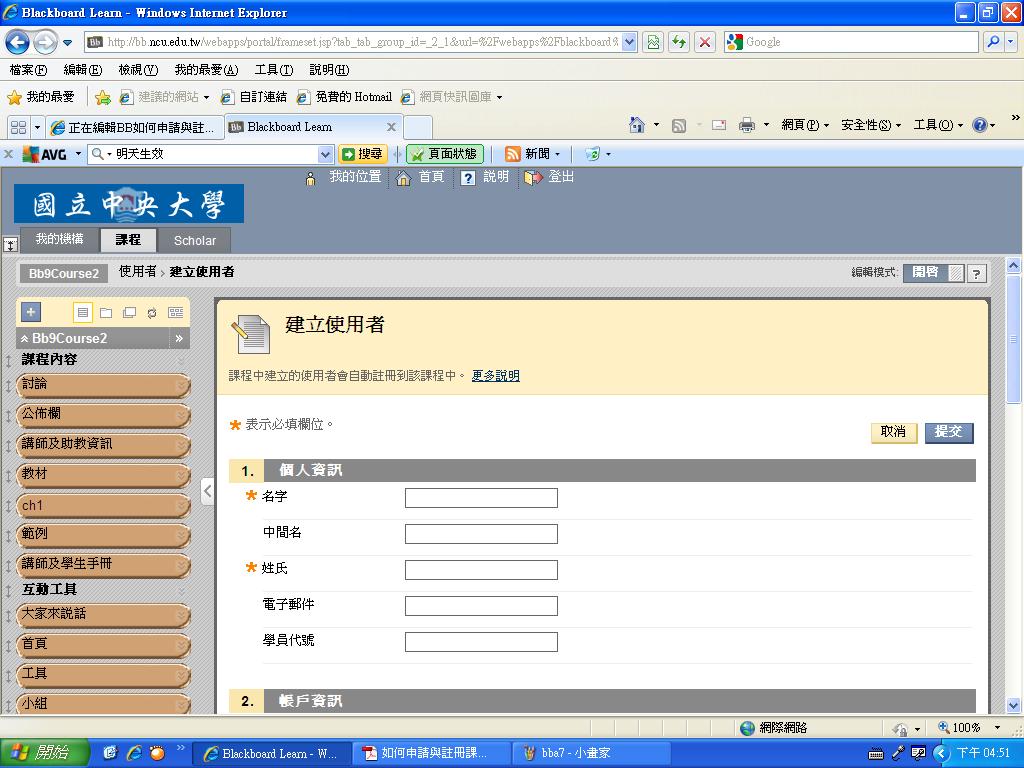The height and width of the screenshot is (768, 1024).
Task: Open the 安全性 dropdown menu
Action: point(871,125)
